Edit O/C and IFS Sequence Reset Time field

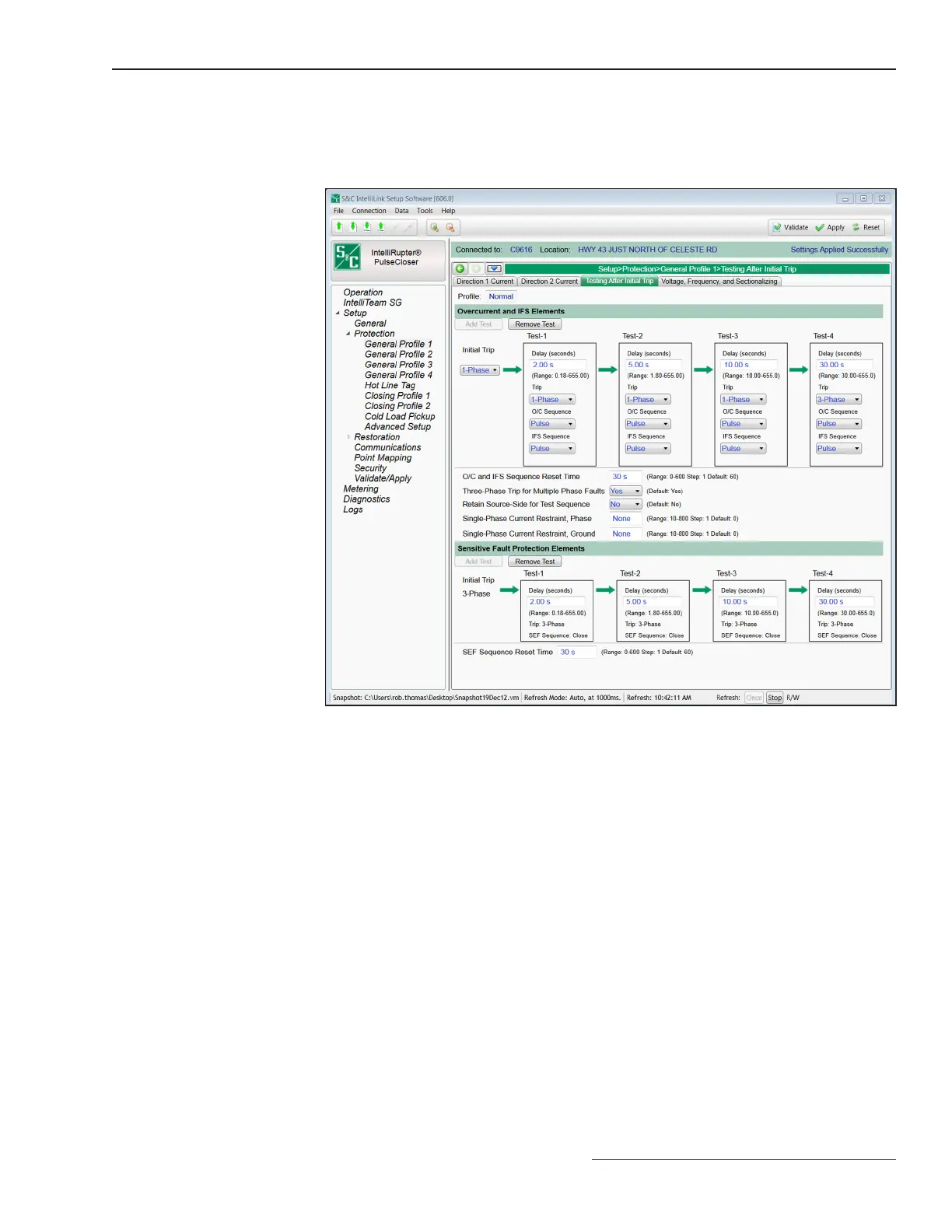[x=625, y=477]
